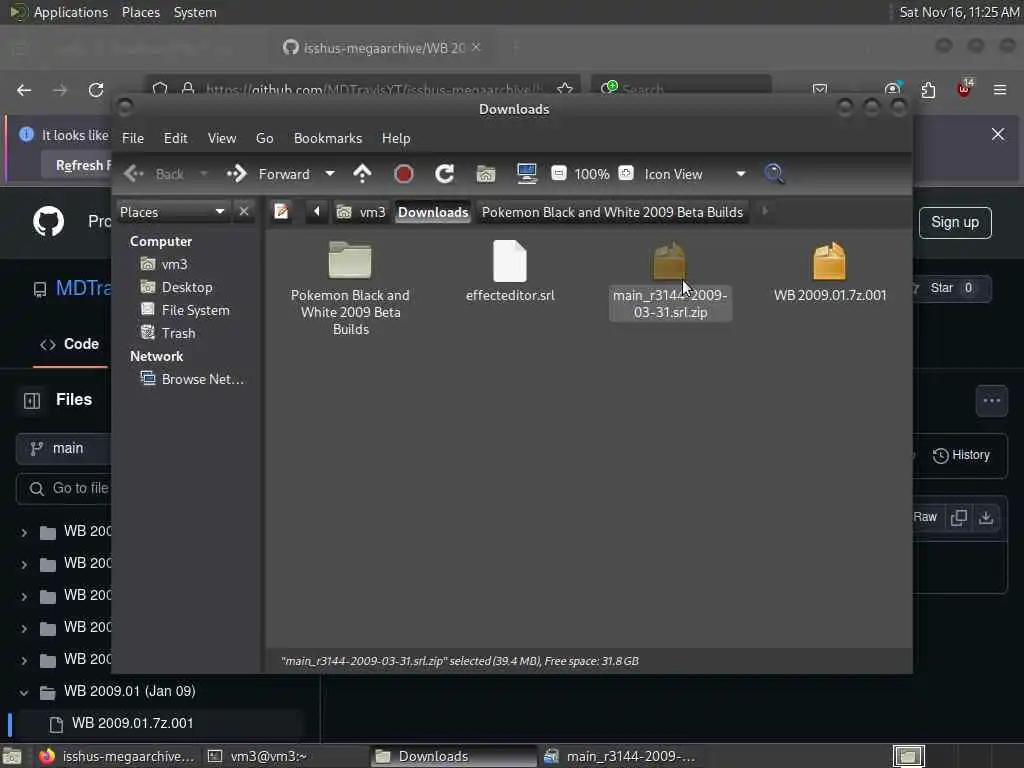Collapse WB 2009.01 (Jan 09) folder in GitHub tree
This screenshot has width=1024, height=768.
click(24, 692)
